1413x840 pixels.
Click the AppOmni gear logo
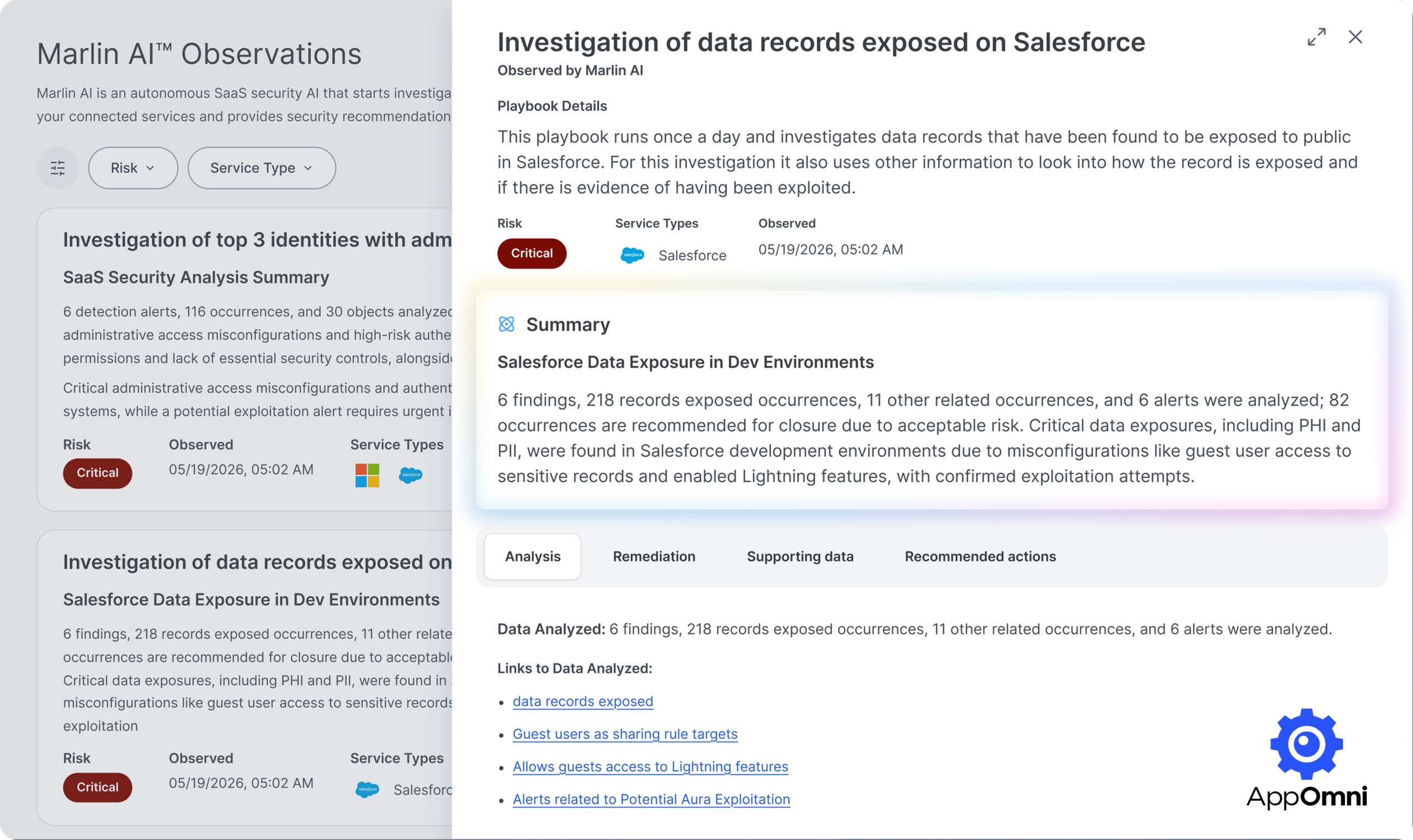1306,744
